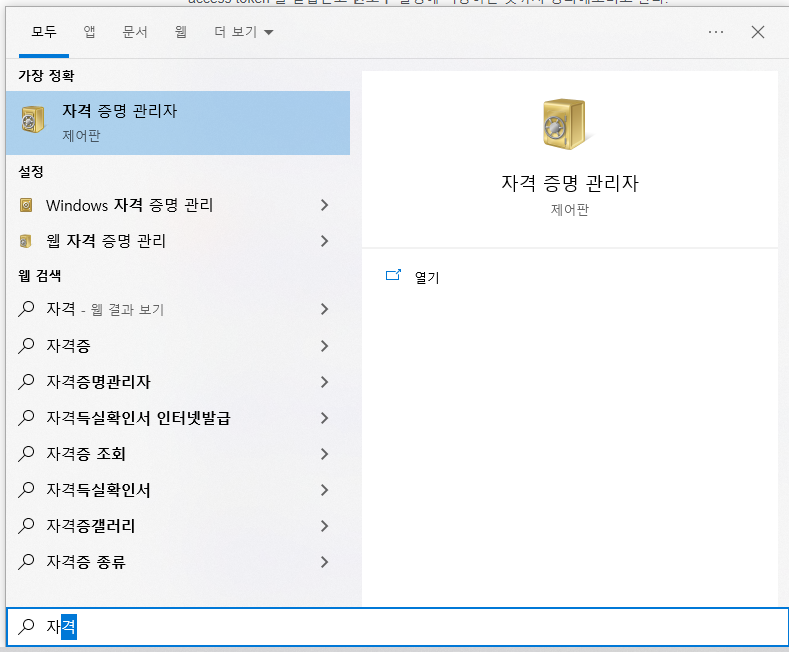Select 자격득실확인서 인터넷발급 suggestion
The width and height of the screenshot is (789, 652).
click(178, 418)
